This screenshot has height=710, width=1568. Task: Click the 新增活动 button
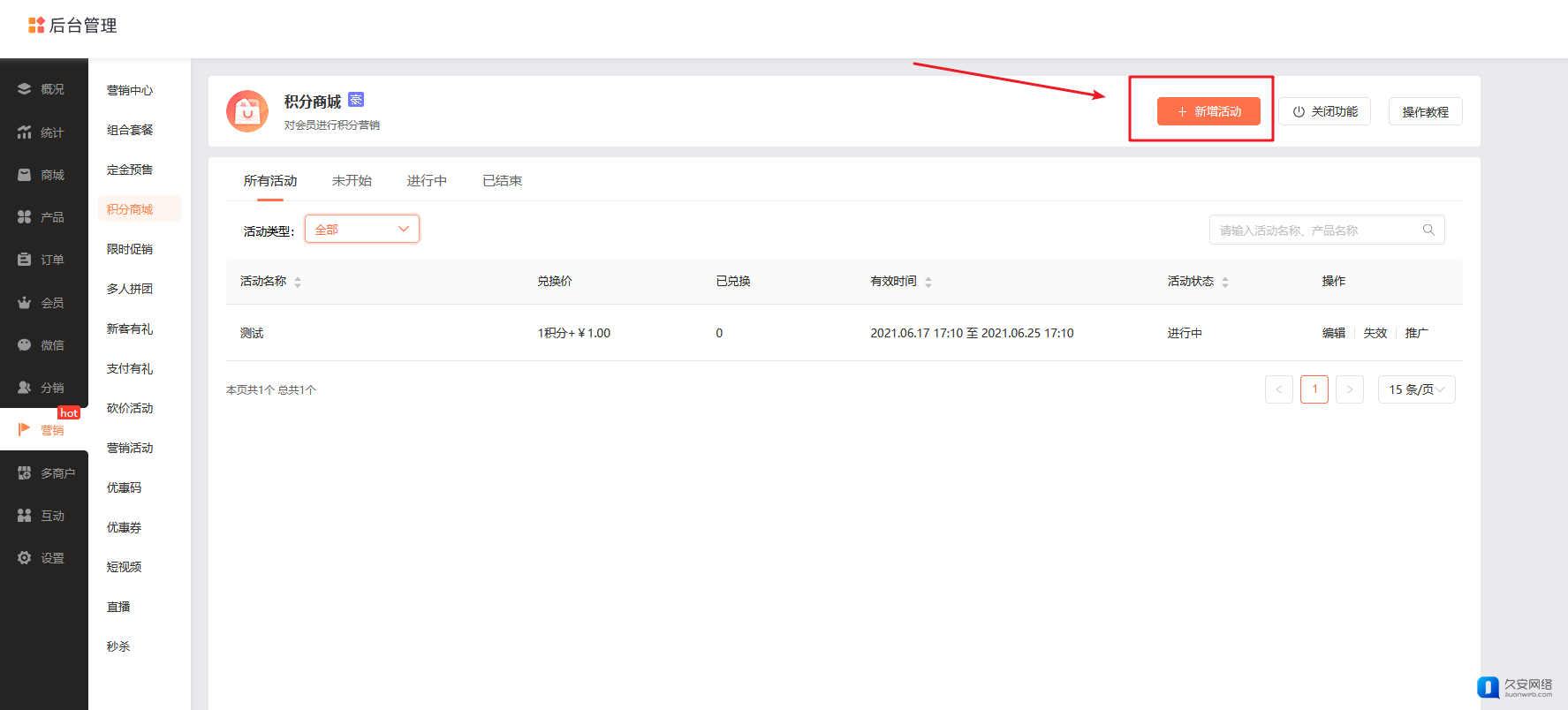(1208, 111)
